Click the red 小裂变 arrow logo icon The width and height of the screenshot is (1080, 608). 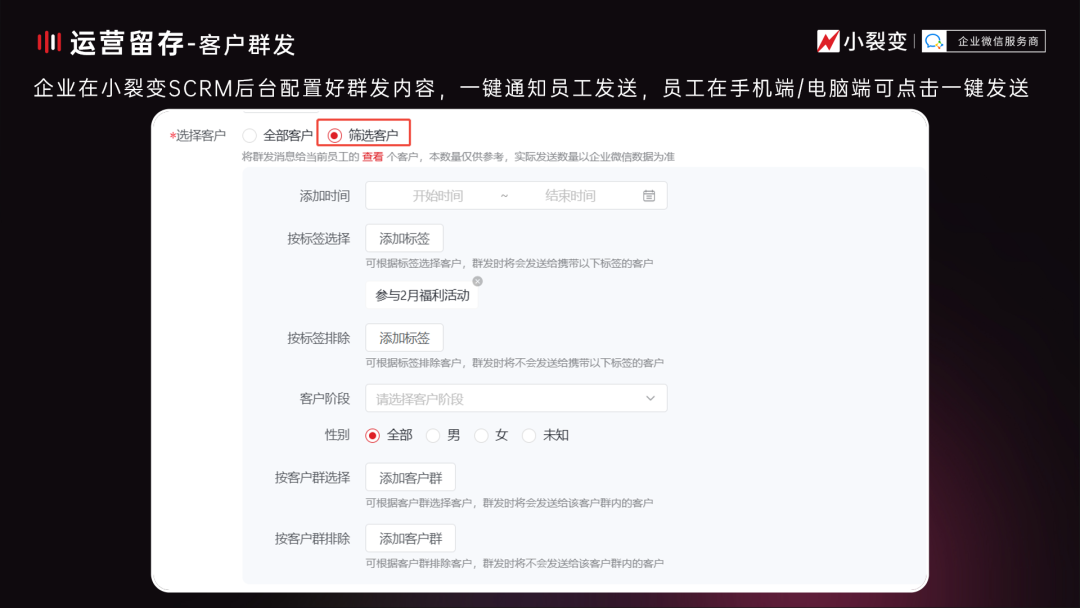828,42
